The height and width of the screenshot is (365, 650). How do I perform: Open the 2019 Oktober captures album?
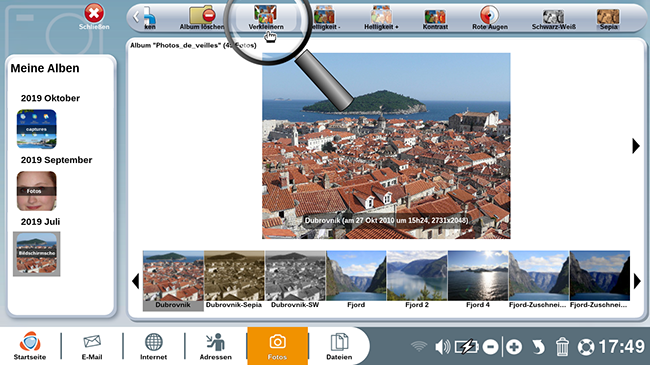[36, 129]
